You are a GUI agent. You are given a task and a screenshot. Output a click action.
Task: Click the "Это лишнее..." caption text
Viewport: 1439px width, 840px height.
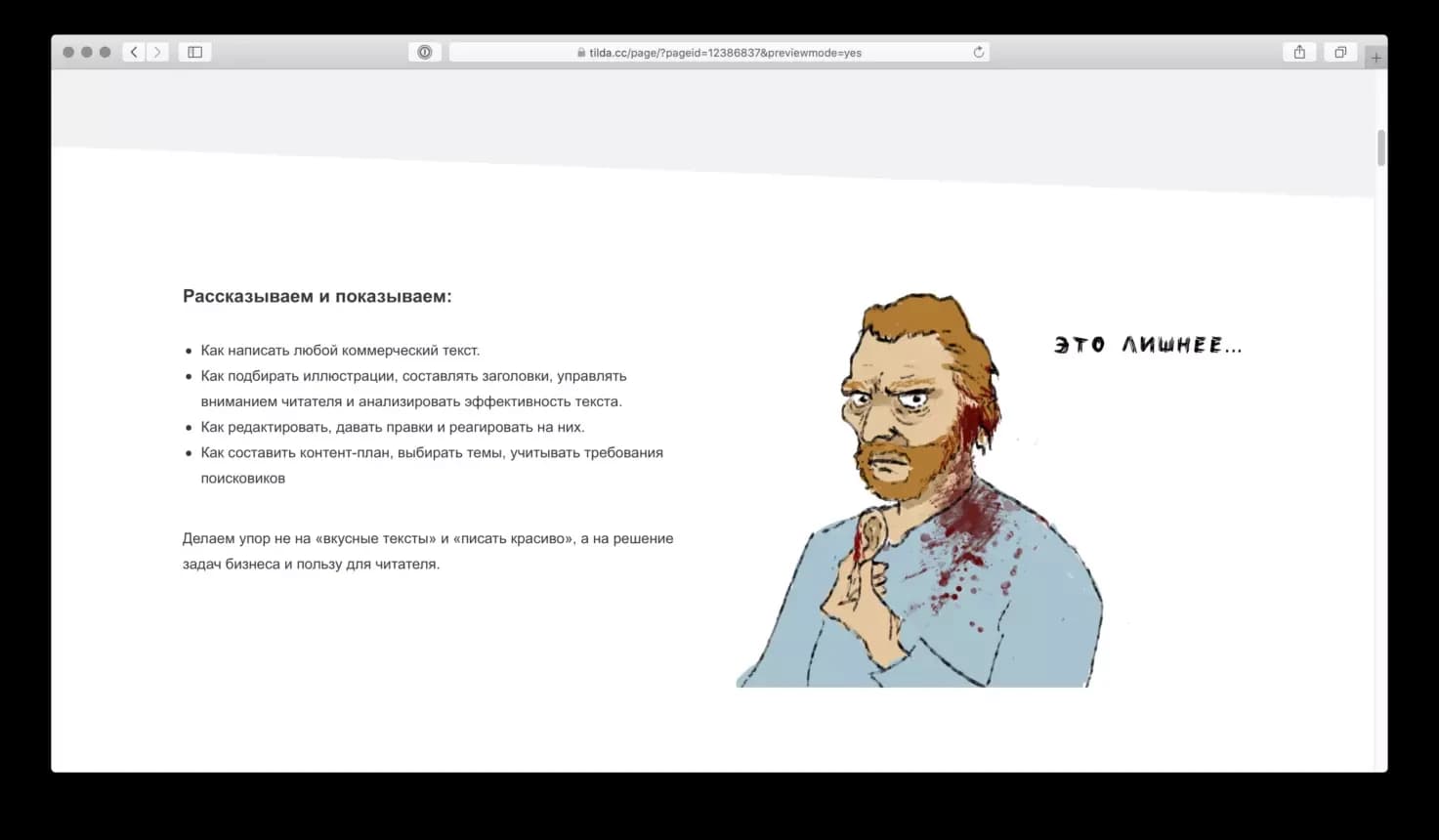point(1148,345)
